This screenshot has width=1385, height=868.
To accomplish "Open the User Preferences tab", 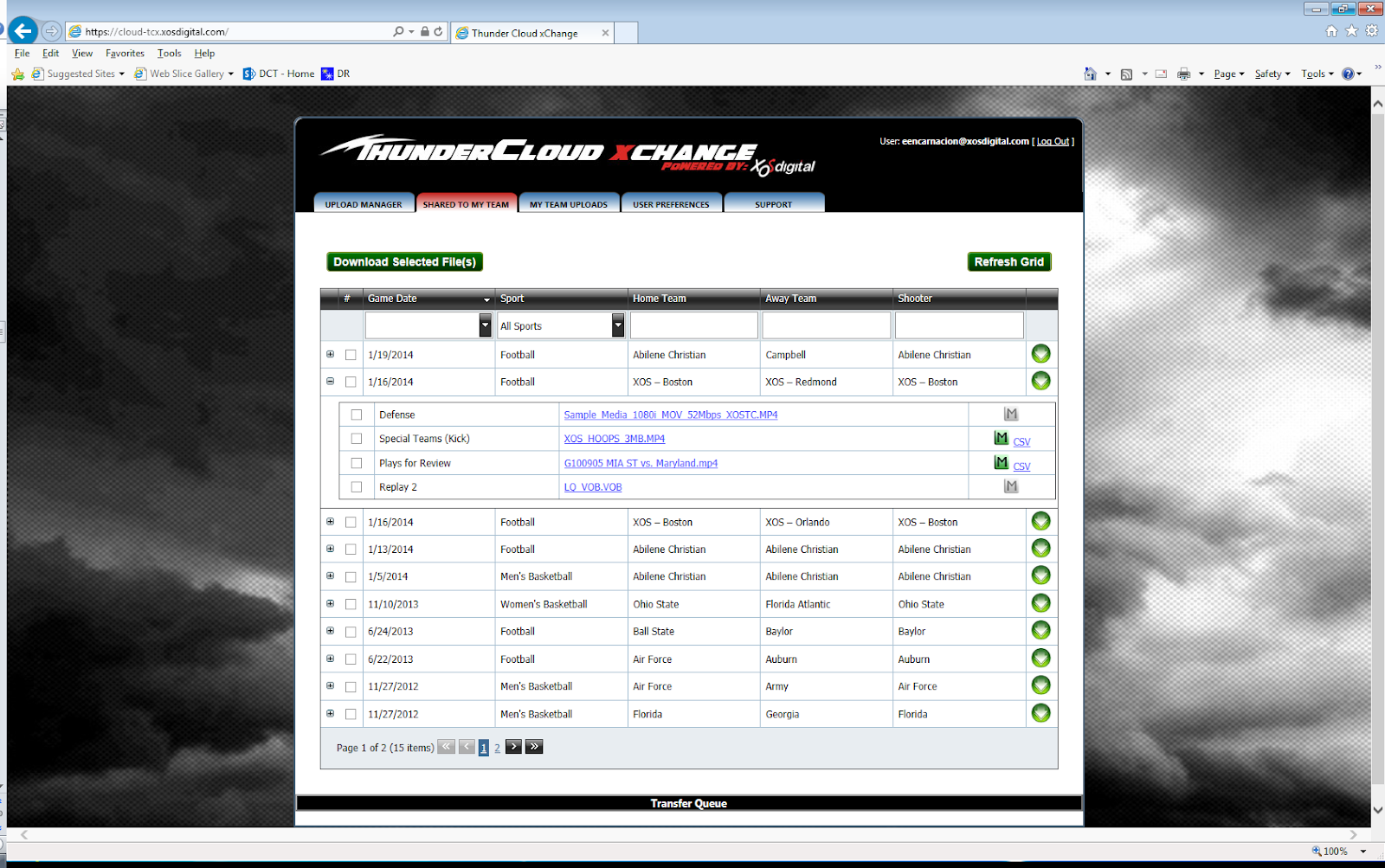I will point(671,203).
